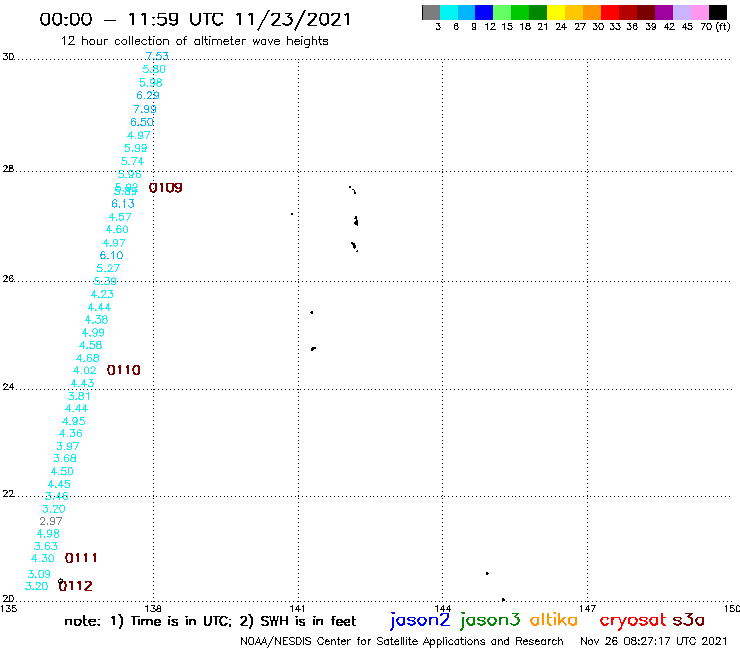Click the 0109 track time label
Image resolution: width=740 pixels, height=650 pixels.
coord(166,188)
